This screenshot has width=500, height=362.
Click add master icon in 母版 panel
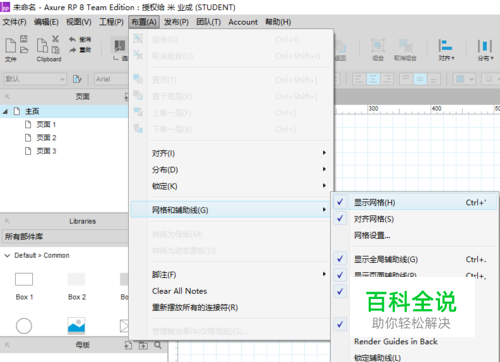point(128,345)
